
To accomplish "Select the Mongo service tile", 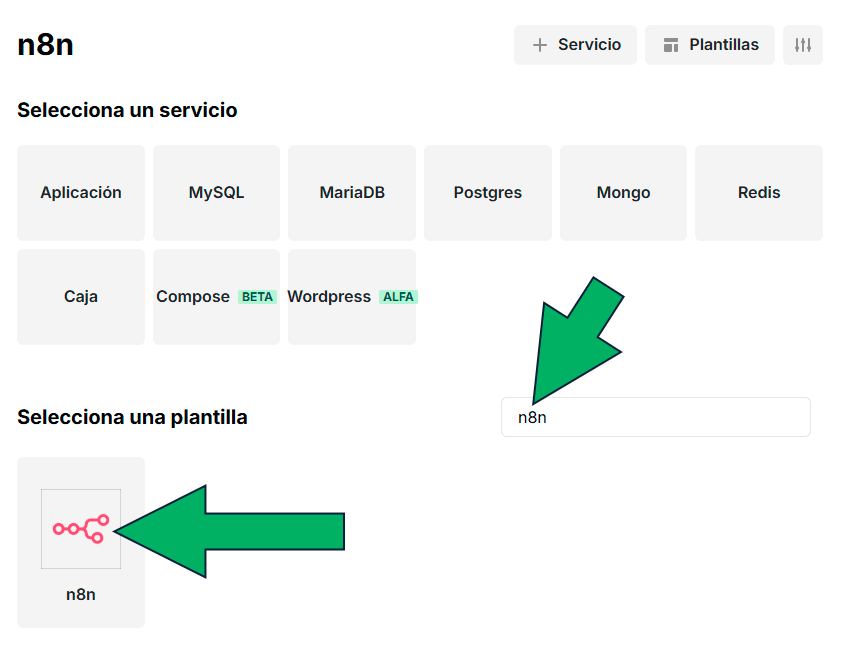I will point(623,193).
